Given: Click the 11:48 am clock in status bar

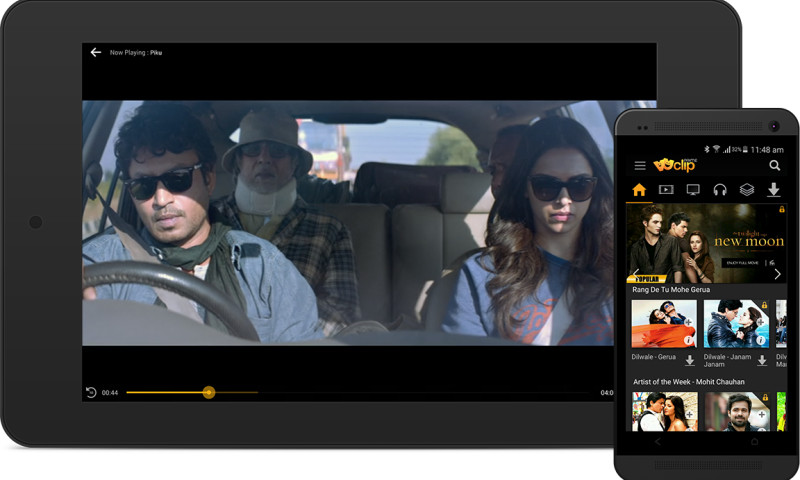Looking at the screenshot, I should tap(767, 149).
